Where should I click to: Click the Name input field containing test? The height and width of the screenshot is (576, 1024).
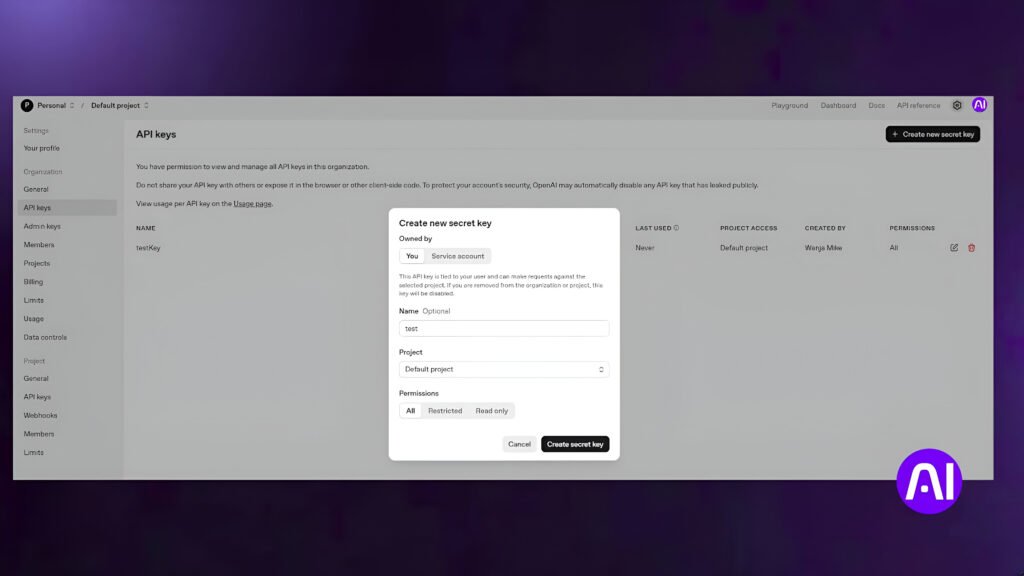[x=503, y=328]
